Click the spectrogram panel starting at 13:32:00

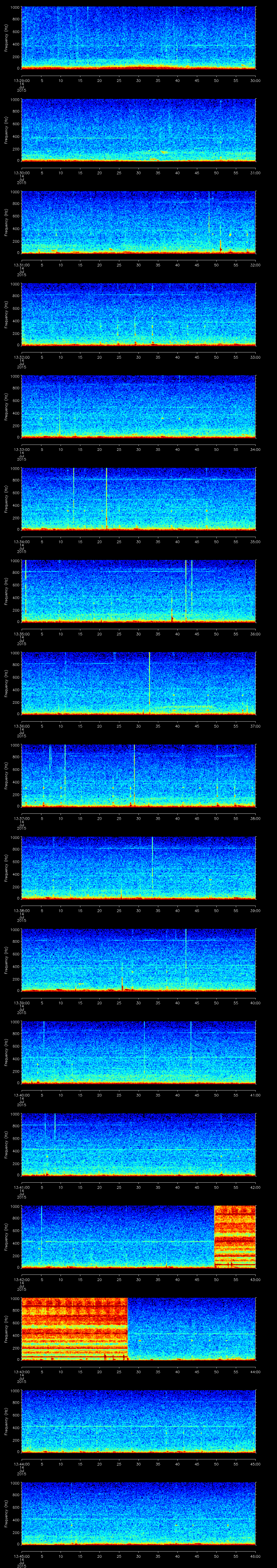coord(139,314)
